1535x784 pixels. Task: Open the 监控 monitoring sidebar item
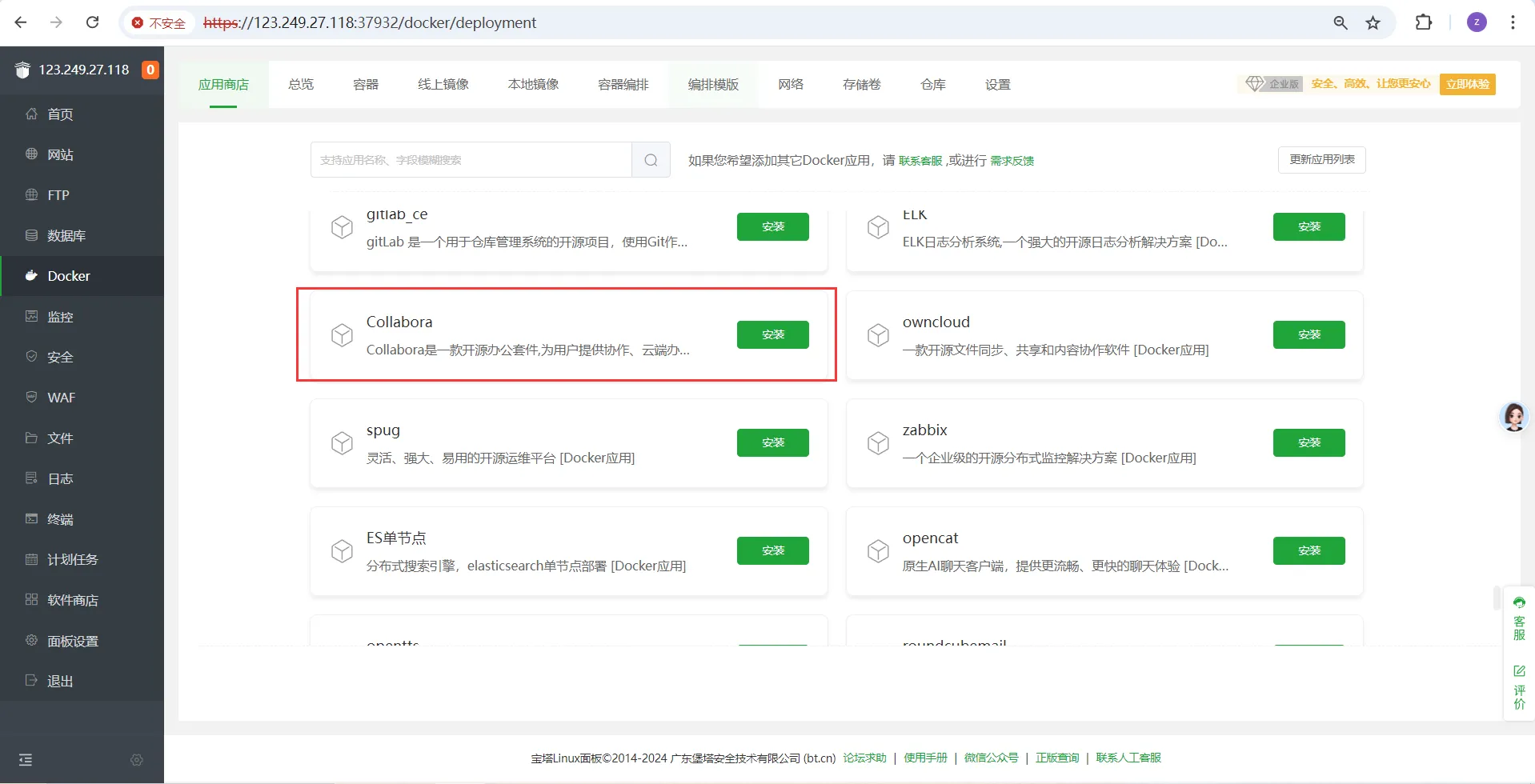pos(82,317)
